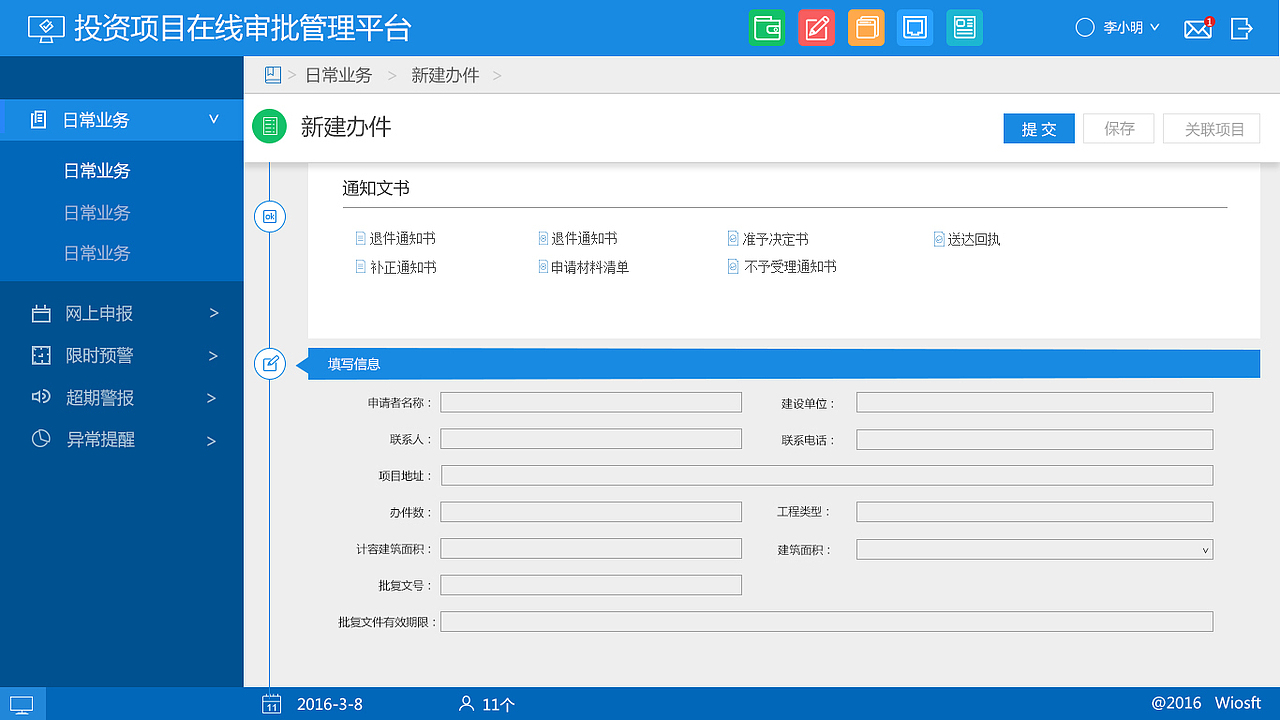Open the 限时预警 menu
Image resolution: width=1280 pixels, height=720 pixels.
[99, 356]
